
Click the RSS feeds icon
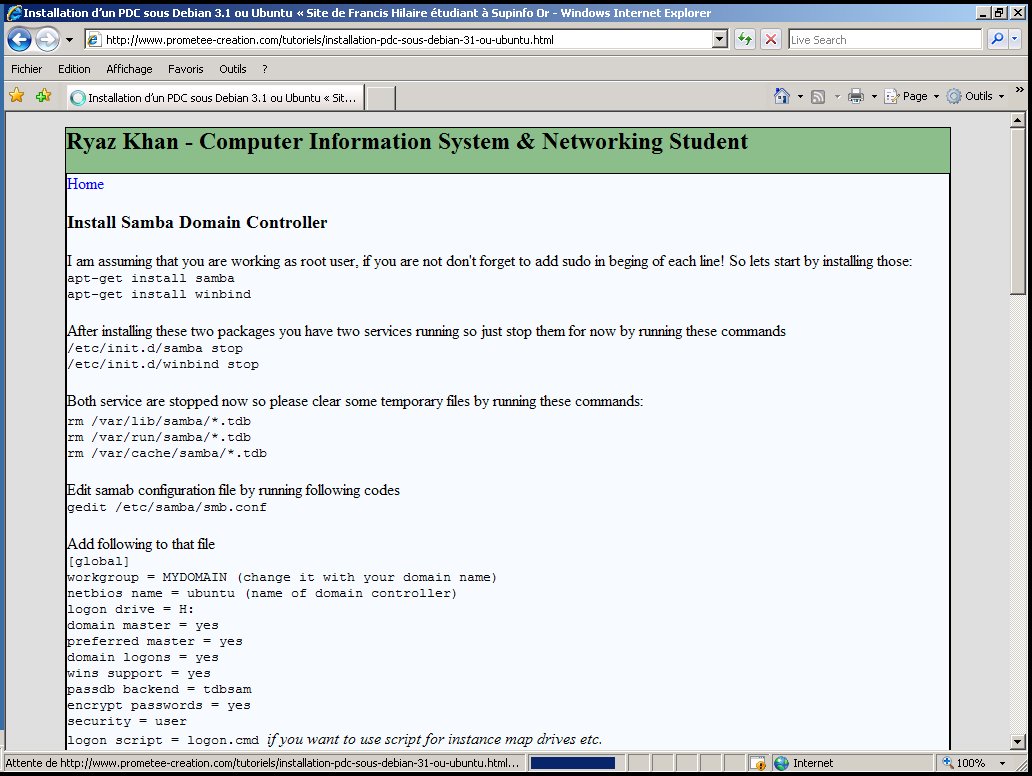point(818,97)
